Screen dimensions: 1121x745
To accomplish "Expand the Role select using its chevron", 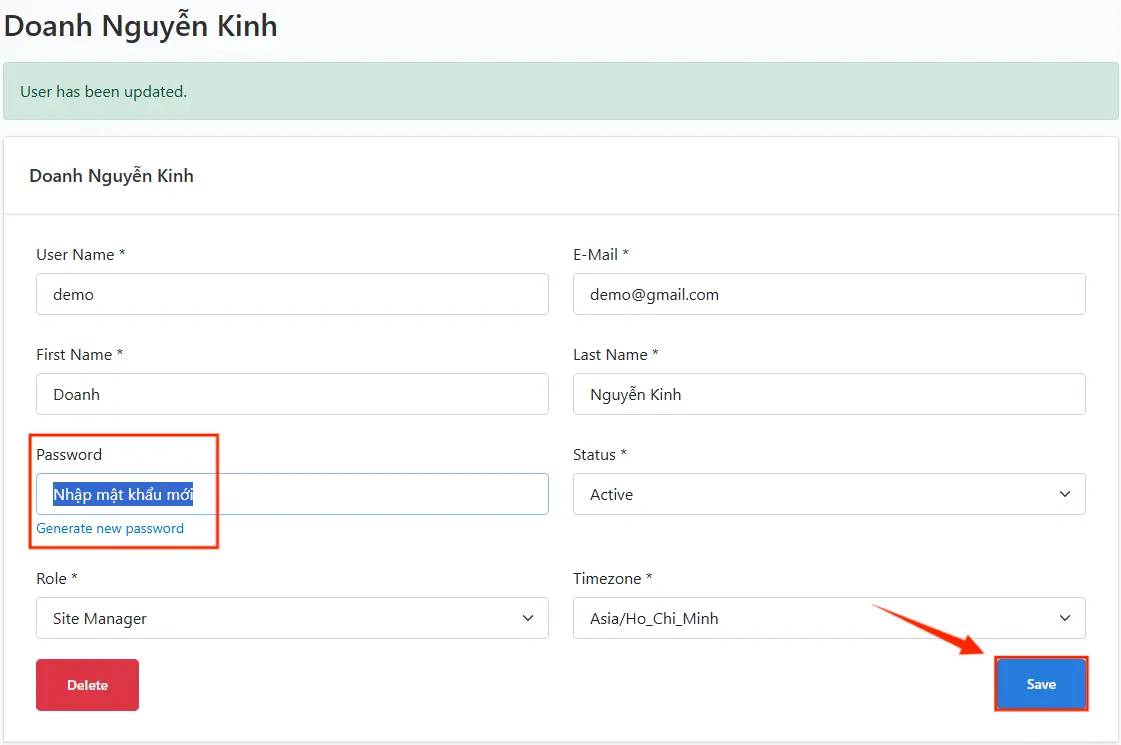I will pos(527,618).
